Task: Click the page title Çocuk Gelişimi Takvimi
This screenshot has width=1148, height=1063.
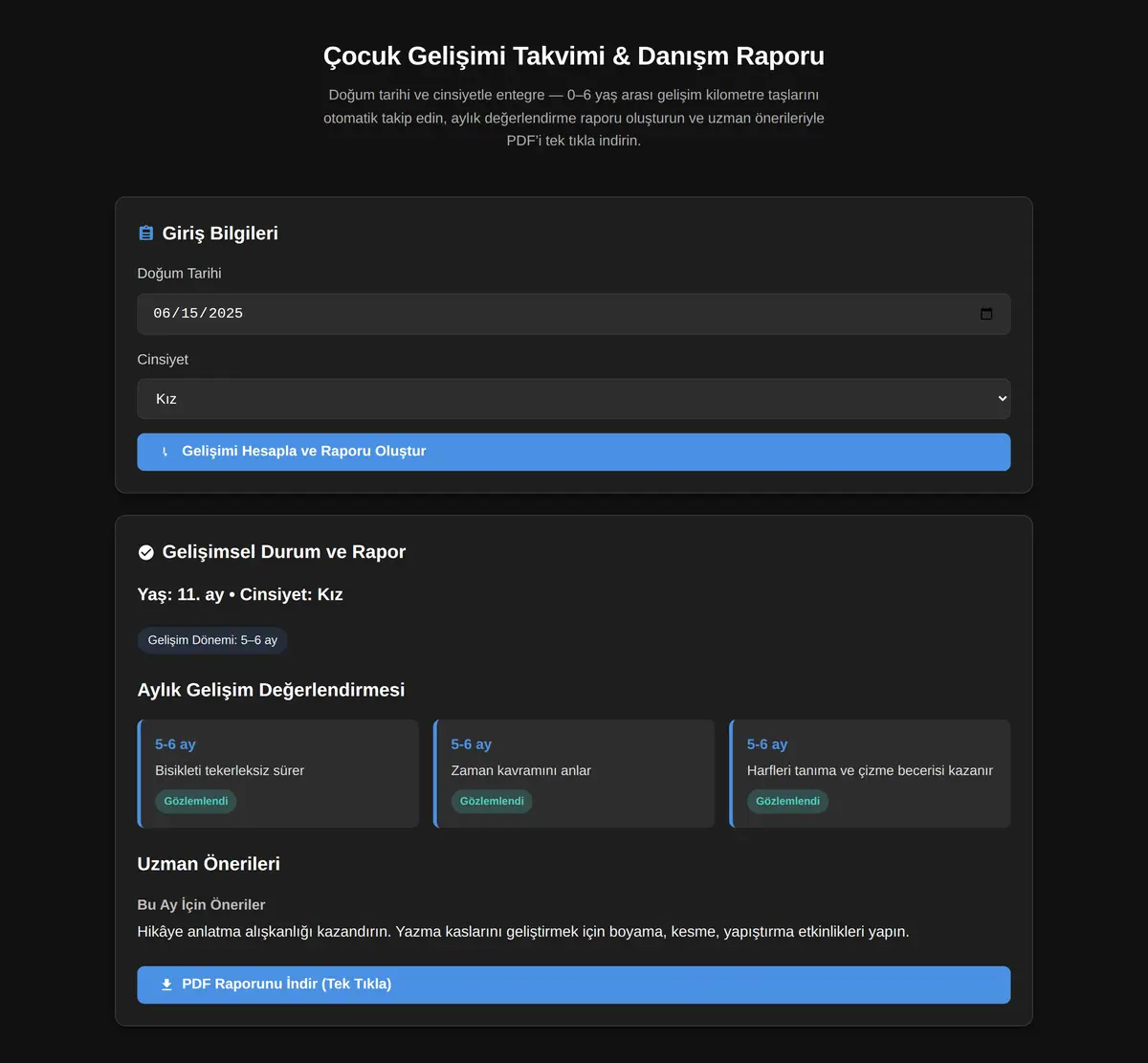Action: click(x=574, y=55)
